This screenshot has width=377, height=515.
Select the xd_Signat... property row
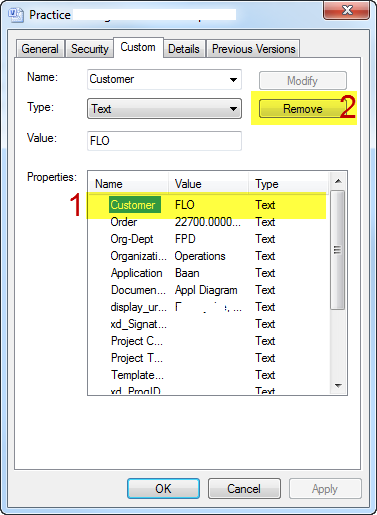(x=207, y=324)
